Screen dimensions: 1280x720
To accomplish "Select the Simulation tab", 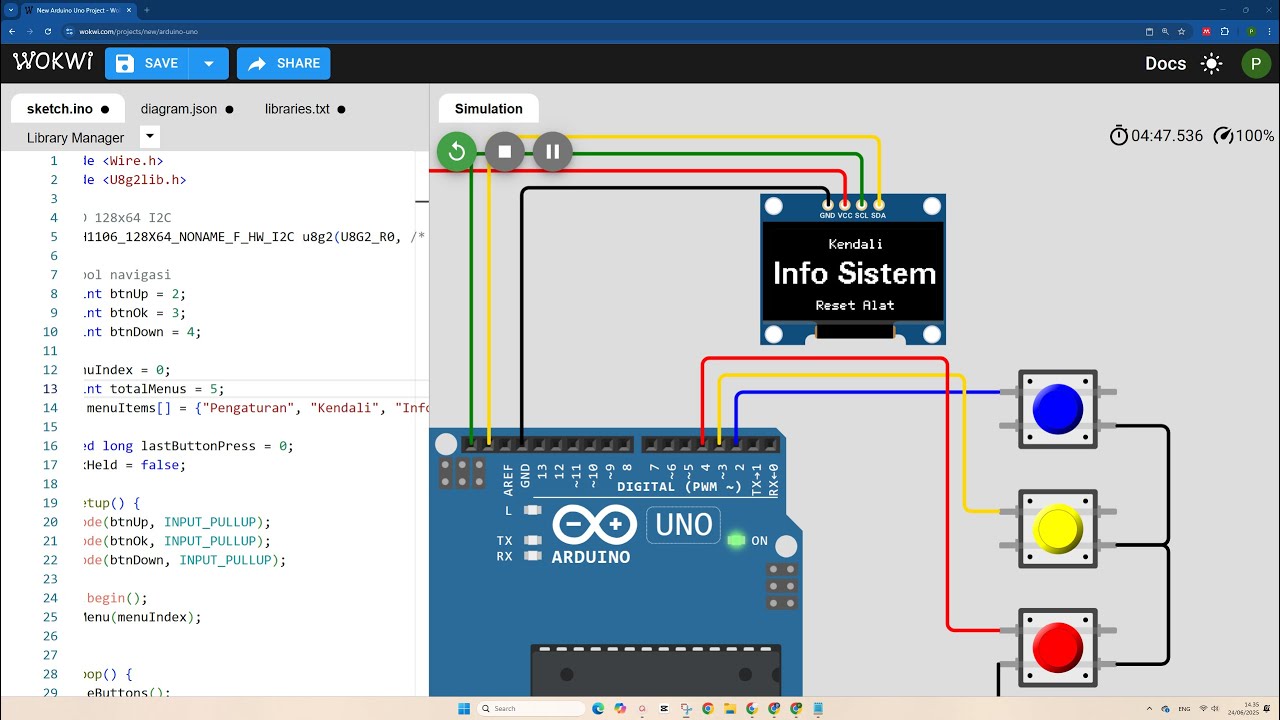I will click(x=489, y=109).
